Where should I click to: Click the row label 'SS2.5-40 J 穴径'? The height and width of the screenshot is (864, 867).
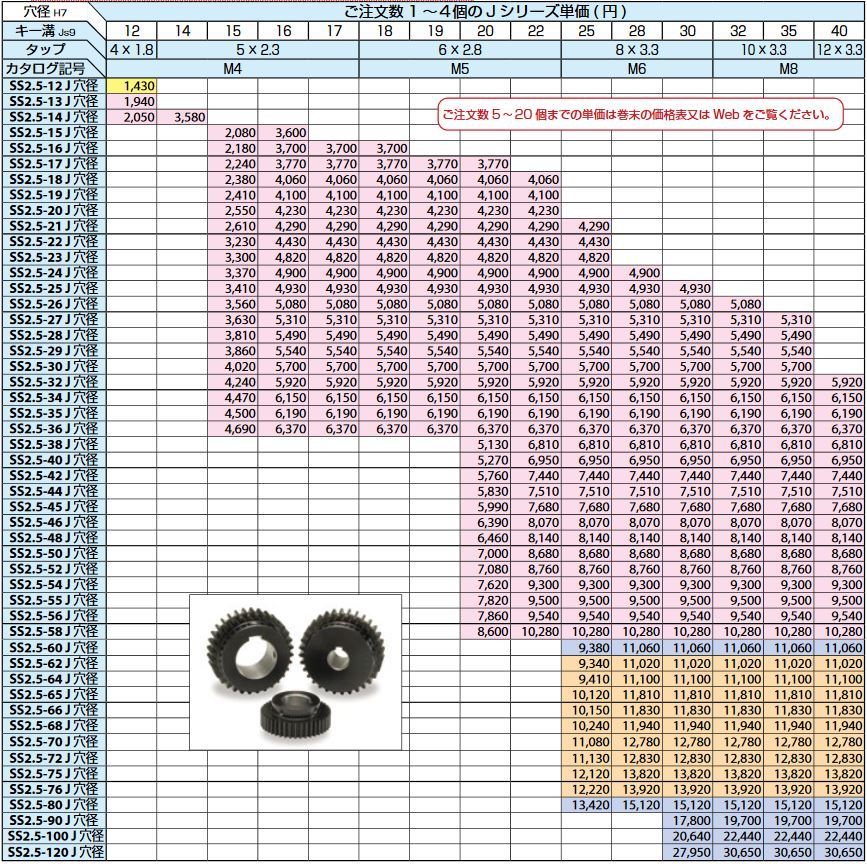pyautogui.click(x=54, y=460)
